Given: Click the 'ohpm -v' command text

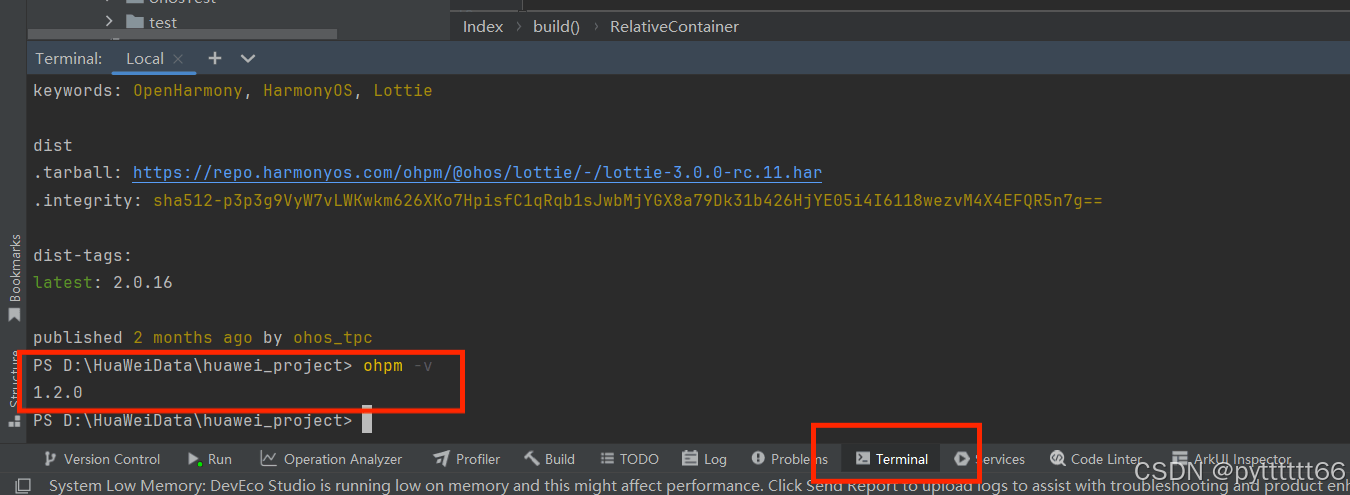Looking at the screenshot, I should click(398, 366).
